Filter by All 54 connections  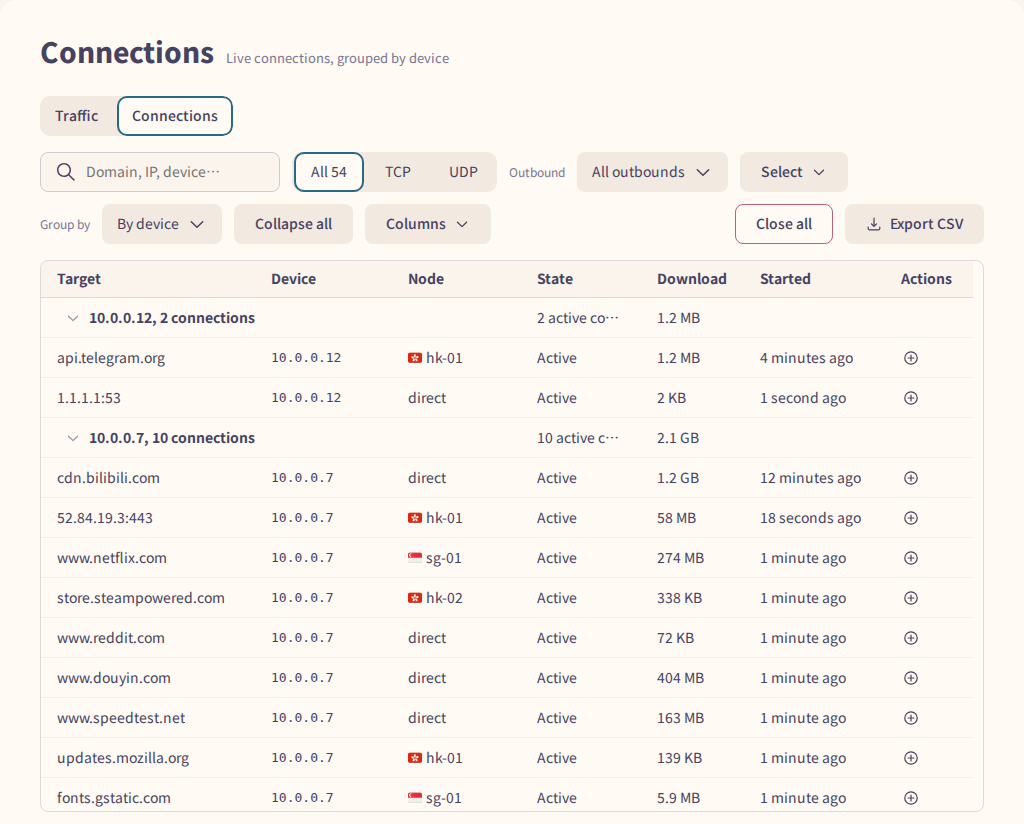pos(328,172)
